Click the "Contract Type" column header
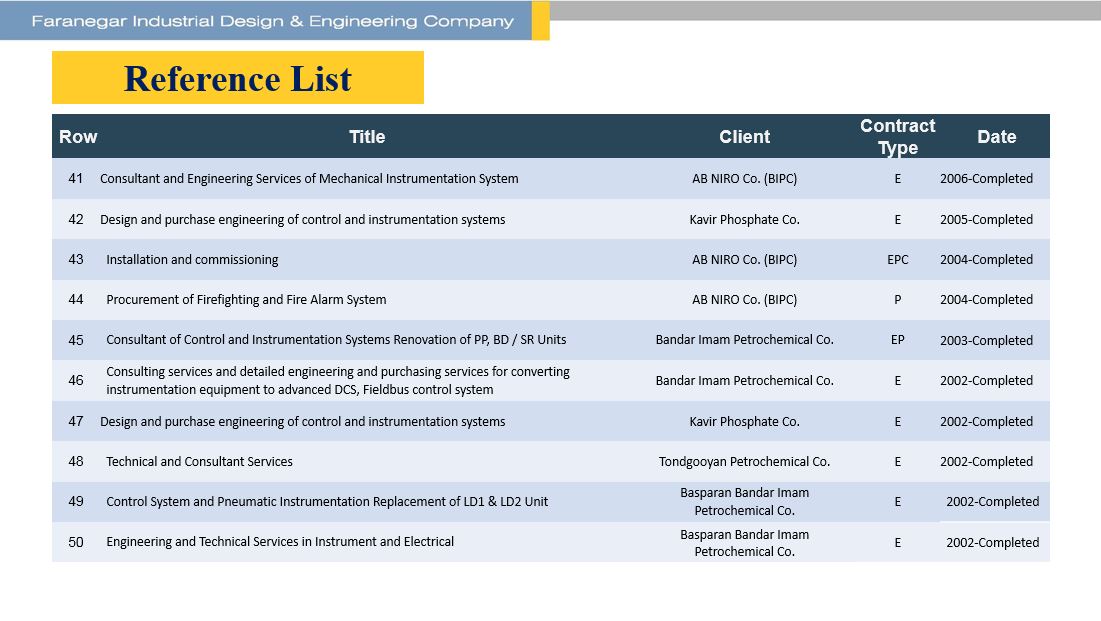1101x621 pixels. (897, 137)
